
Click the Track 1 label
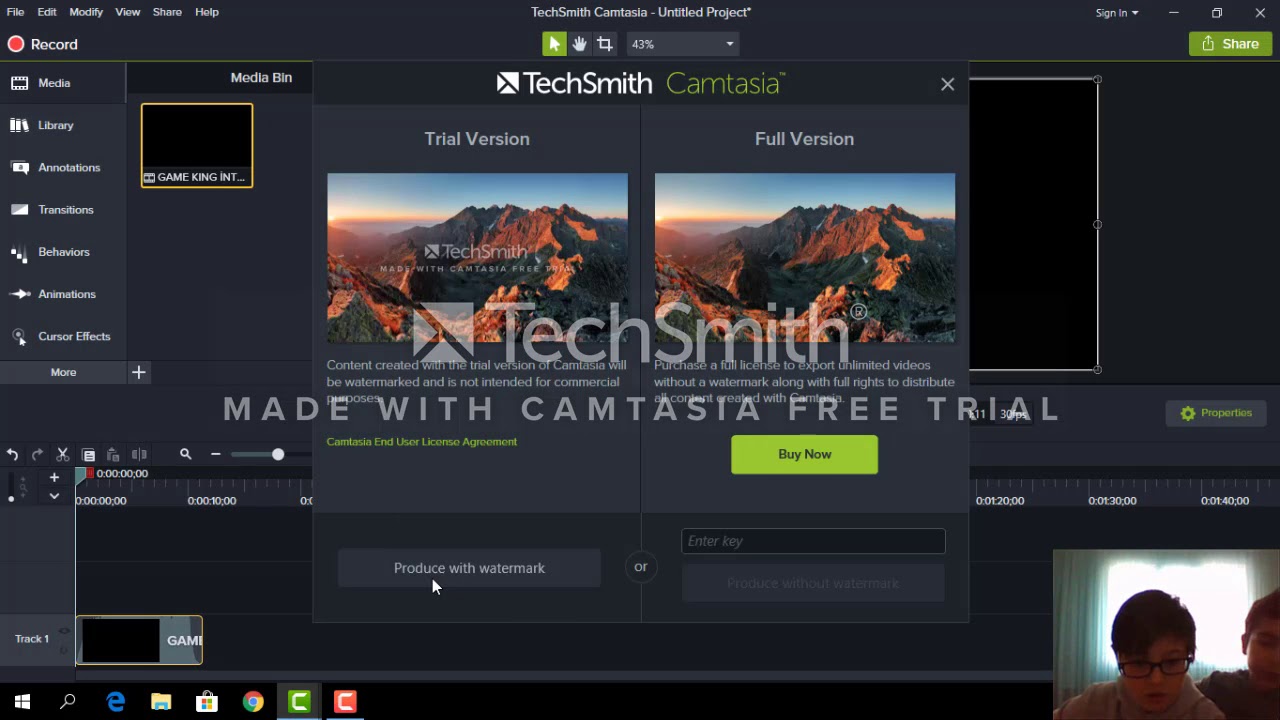[32, 639]
